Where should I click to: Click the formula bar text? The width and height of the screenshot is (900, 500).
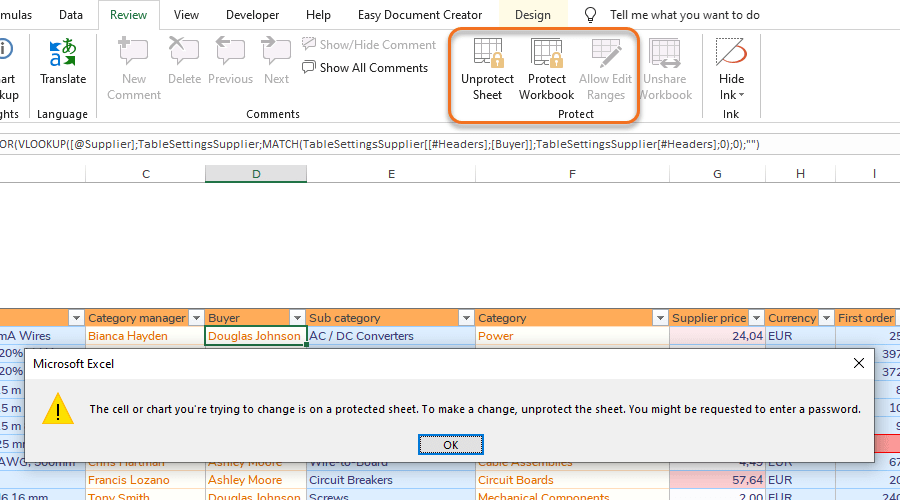click(x=379, y=144)
